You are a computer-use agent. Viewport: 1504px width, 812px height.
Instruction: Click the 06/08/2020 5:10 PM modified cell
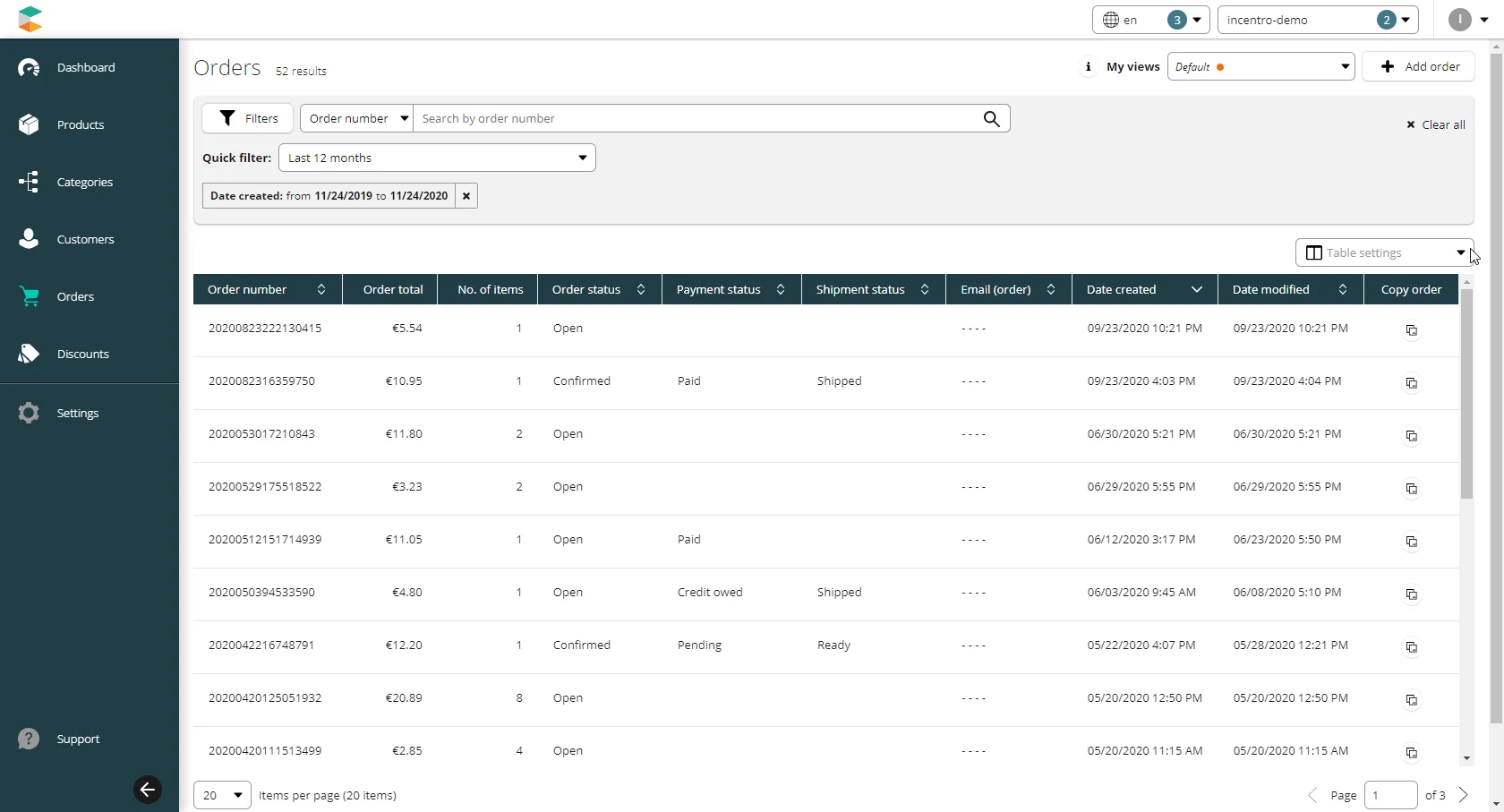1287,593
